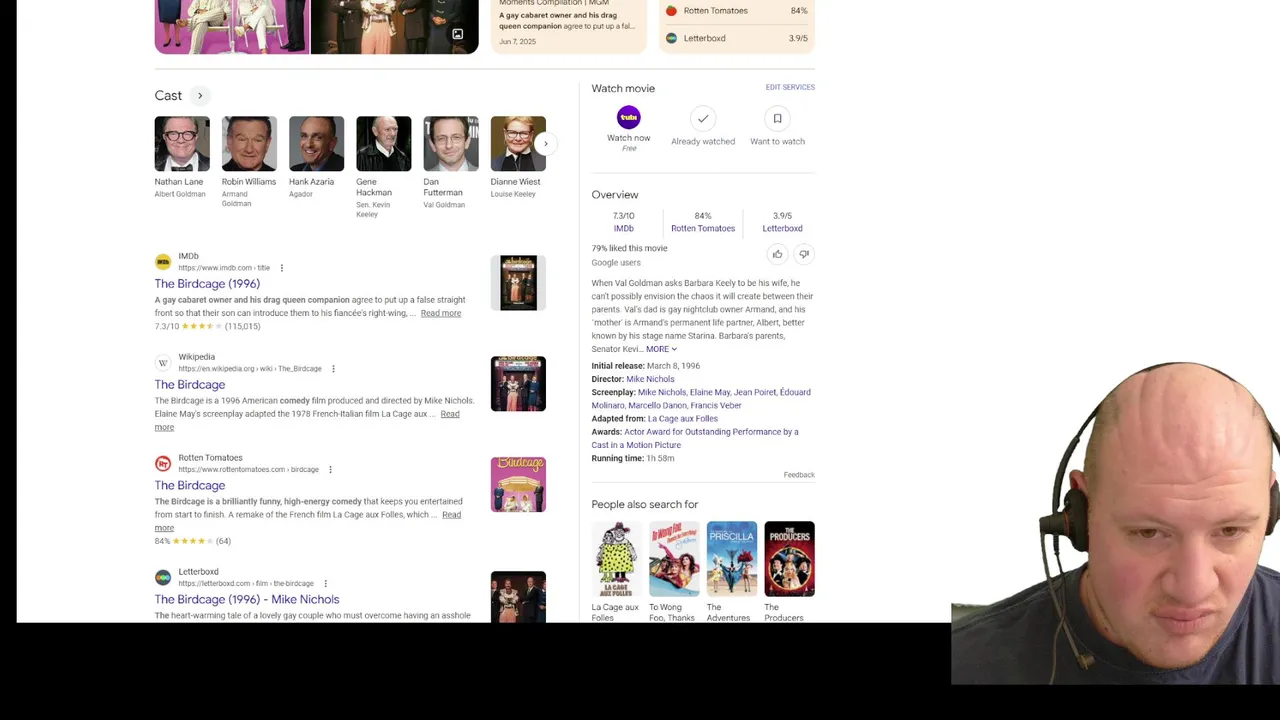This screenshot has height=720, width=1280.
Task: Open Jean Poiret screenplay link
Action: (x=755, y=392)
